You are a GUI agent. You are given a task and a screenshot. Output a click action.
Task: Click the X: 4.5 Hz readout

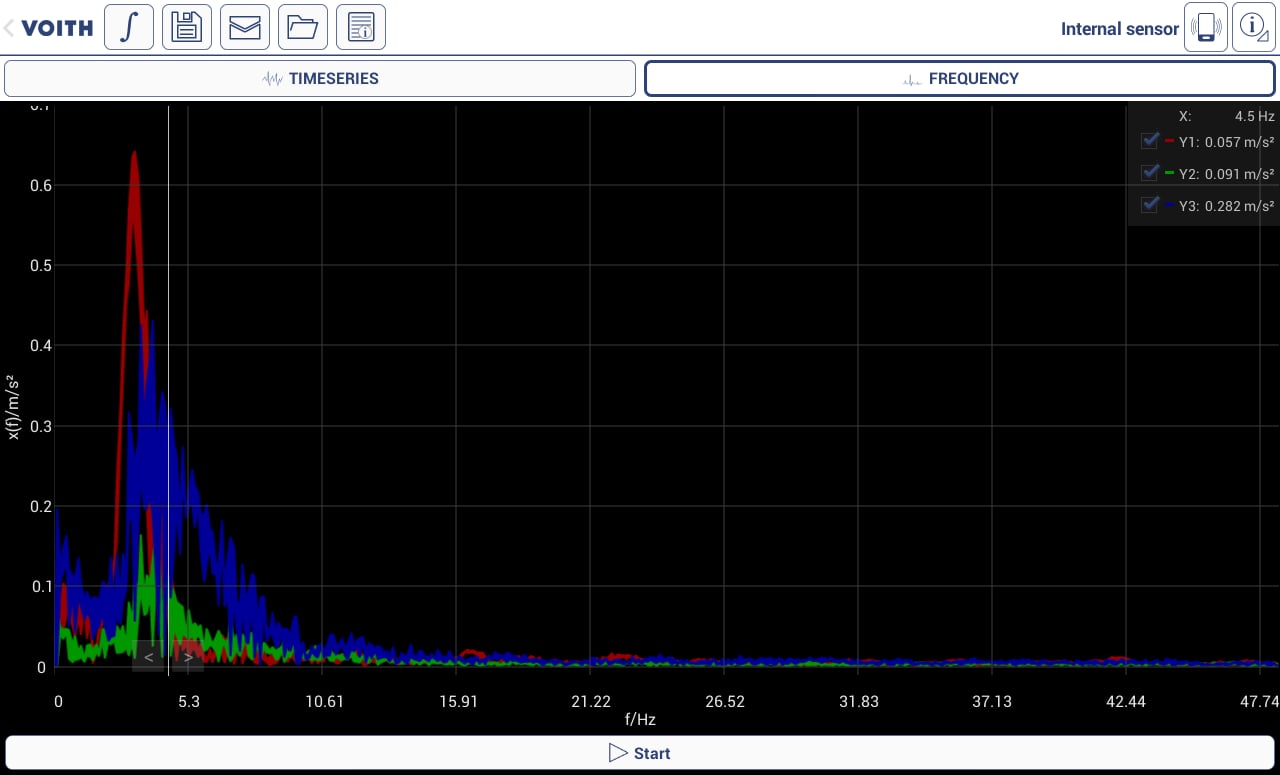pos(1227,116)
